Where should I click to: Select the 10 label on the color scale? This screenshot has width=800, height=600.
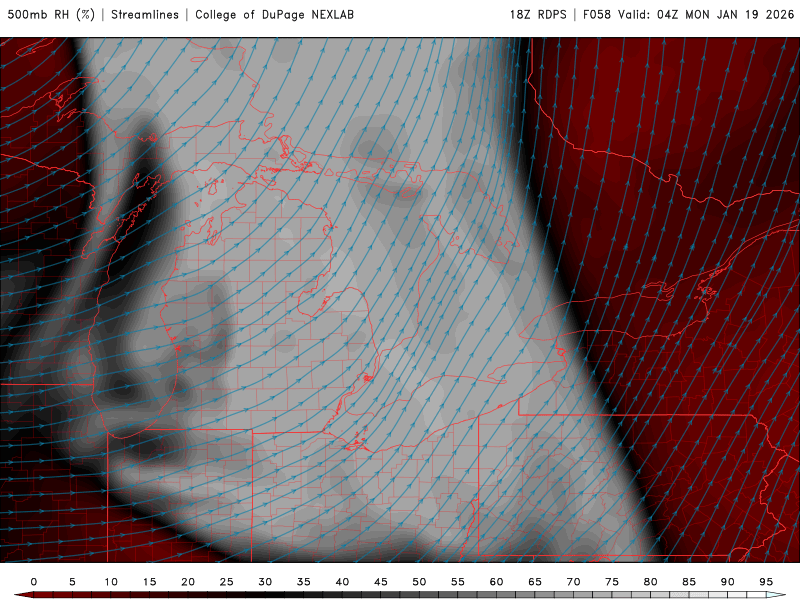[x=111, y=582]
